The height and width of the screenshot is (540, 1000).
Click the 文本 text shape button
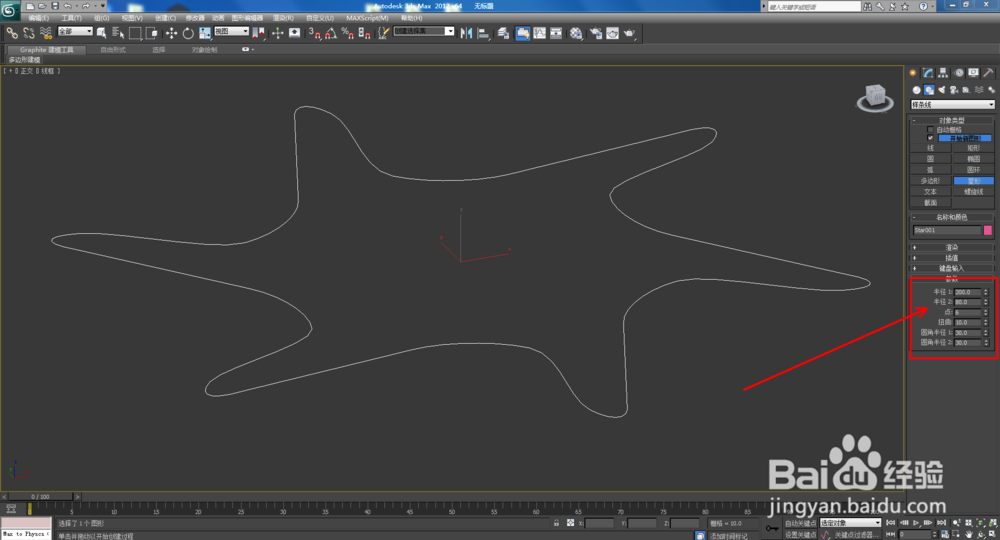point(930,192)
